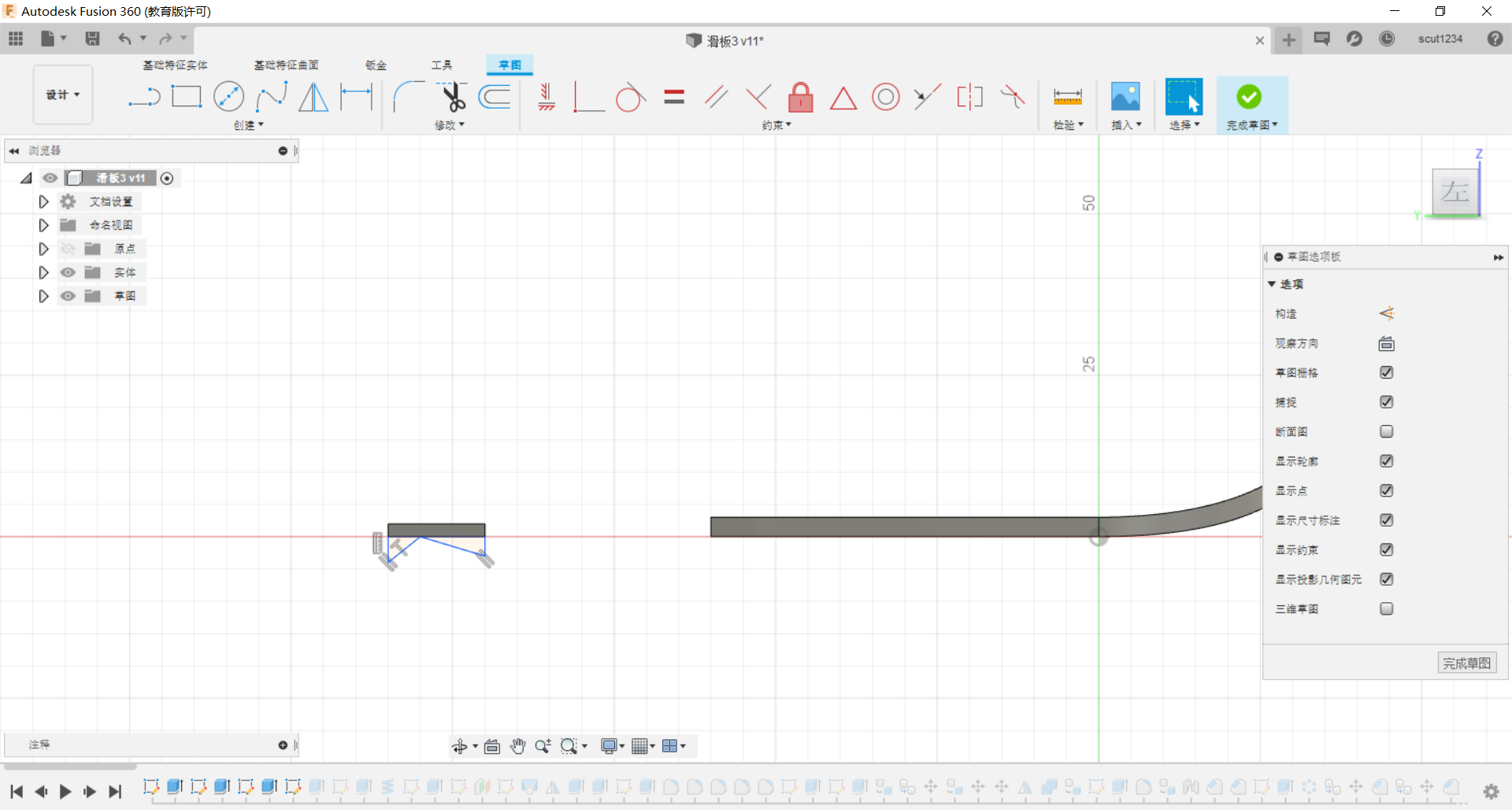Toggle visibility of 草图 sketches folder
Image resolution: width=1512 pixels, height=810 pixels.
(x=69, y=296)
